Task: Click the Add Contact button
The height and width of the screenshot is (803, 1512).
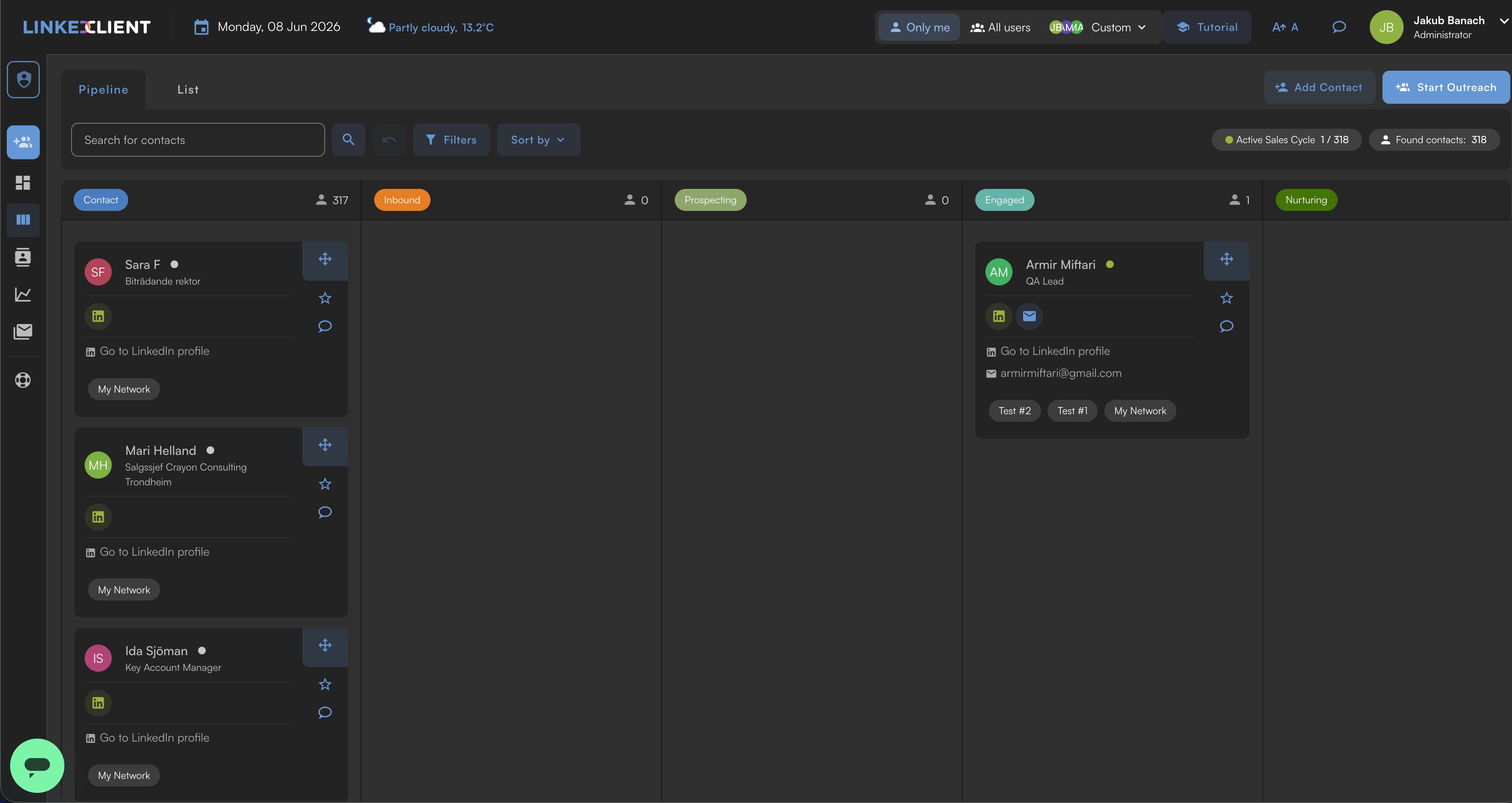Action: pos(1319,87)
